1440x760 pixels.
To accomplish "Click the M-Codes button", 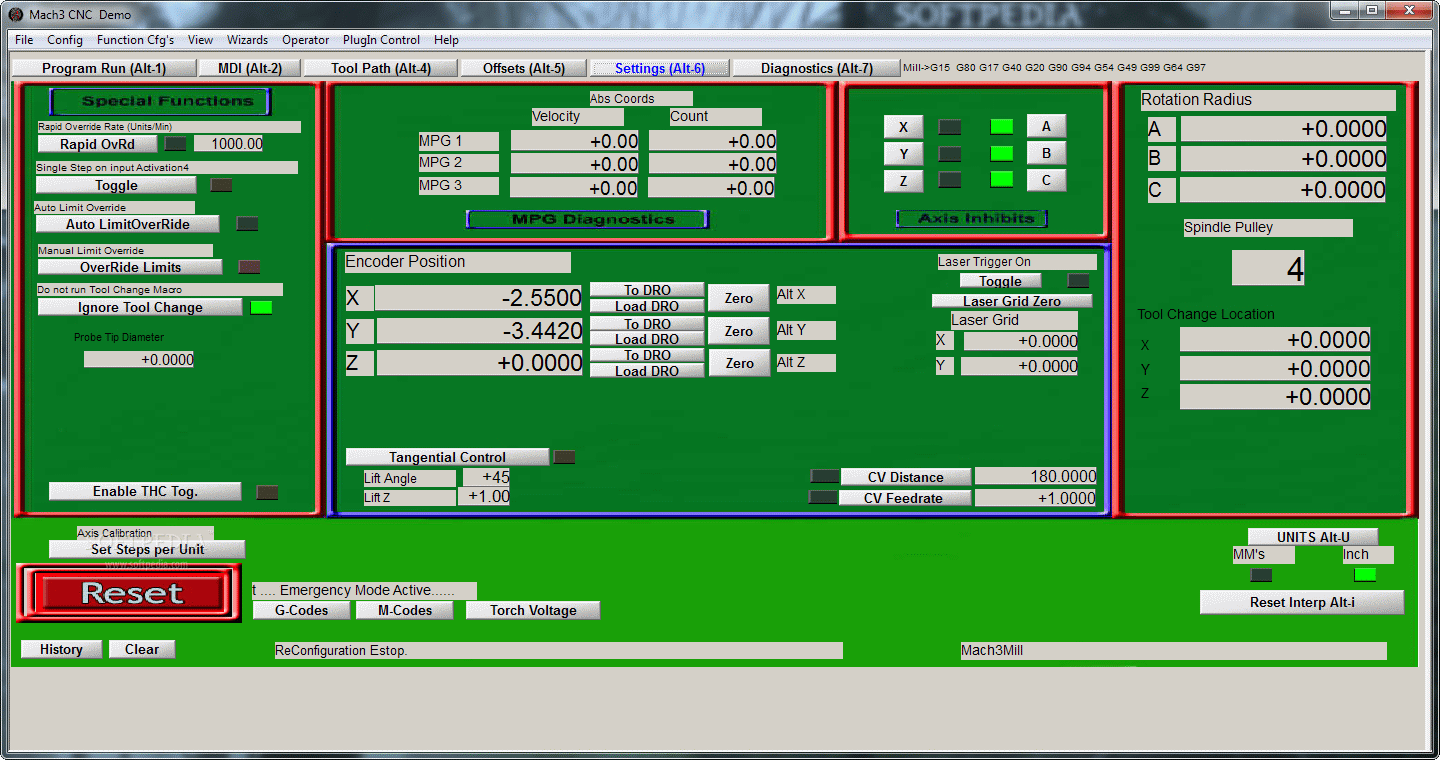I will click(405, 610).
